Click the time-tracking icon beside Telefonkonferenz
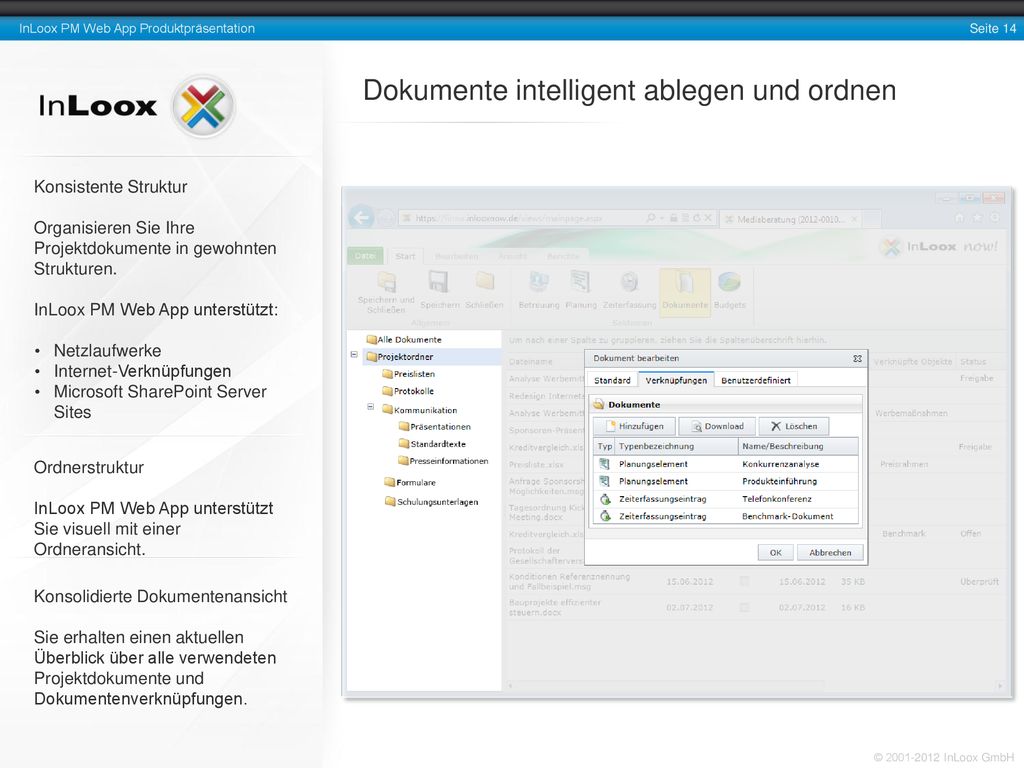Image resolution: width=1024 pixels, height=768 pixels. [x=605, y=499]
